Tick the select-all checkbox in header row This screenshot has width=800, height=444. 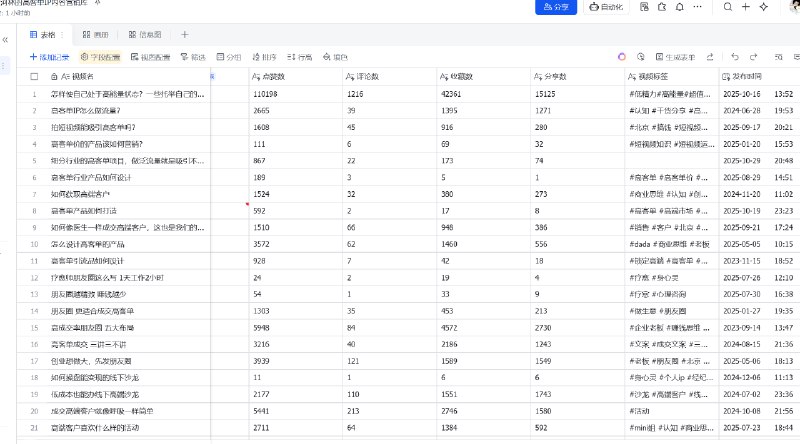pos(34,76)
